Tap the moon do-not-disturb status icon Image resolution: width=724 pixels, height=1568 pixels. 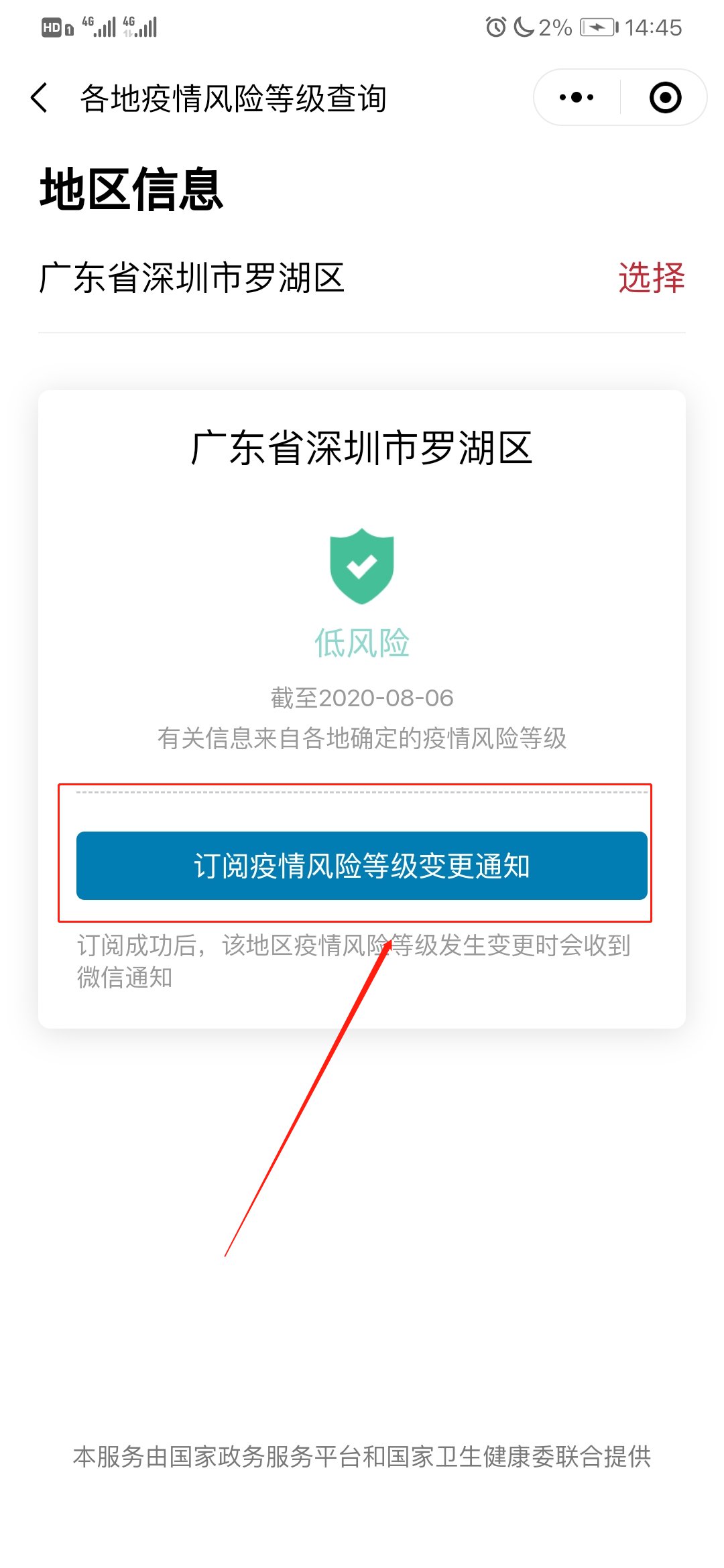point(524,27)
